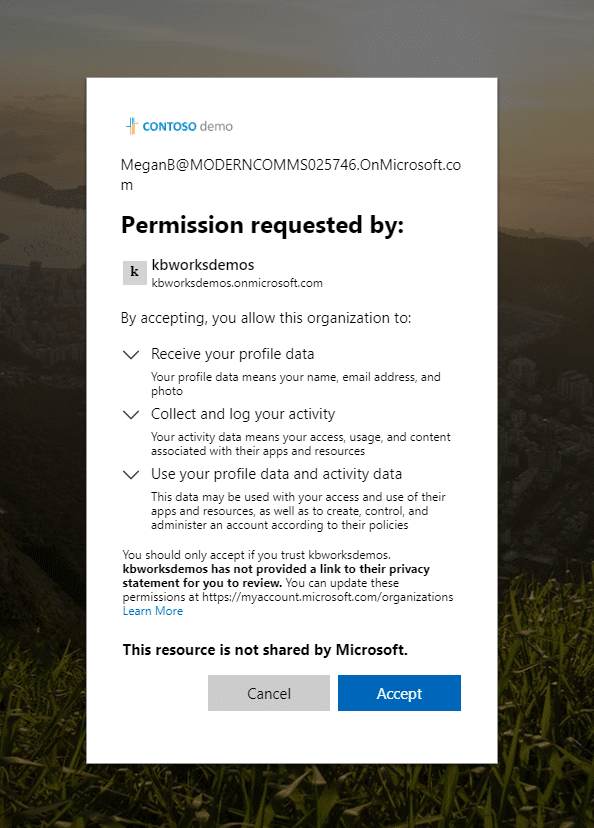Select the Receive your profile data heading

pyautogui.click(x=232, y=354)
